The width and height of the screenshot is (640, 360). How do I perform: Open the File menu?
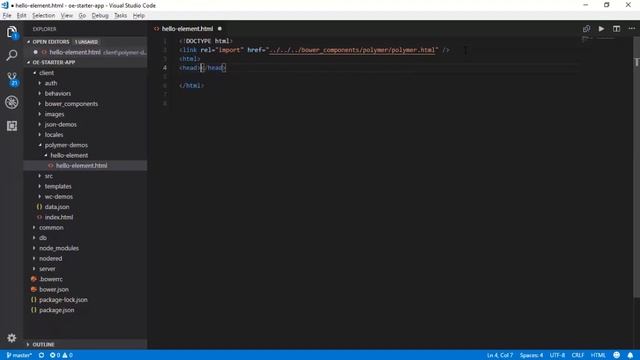[7, 16]
